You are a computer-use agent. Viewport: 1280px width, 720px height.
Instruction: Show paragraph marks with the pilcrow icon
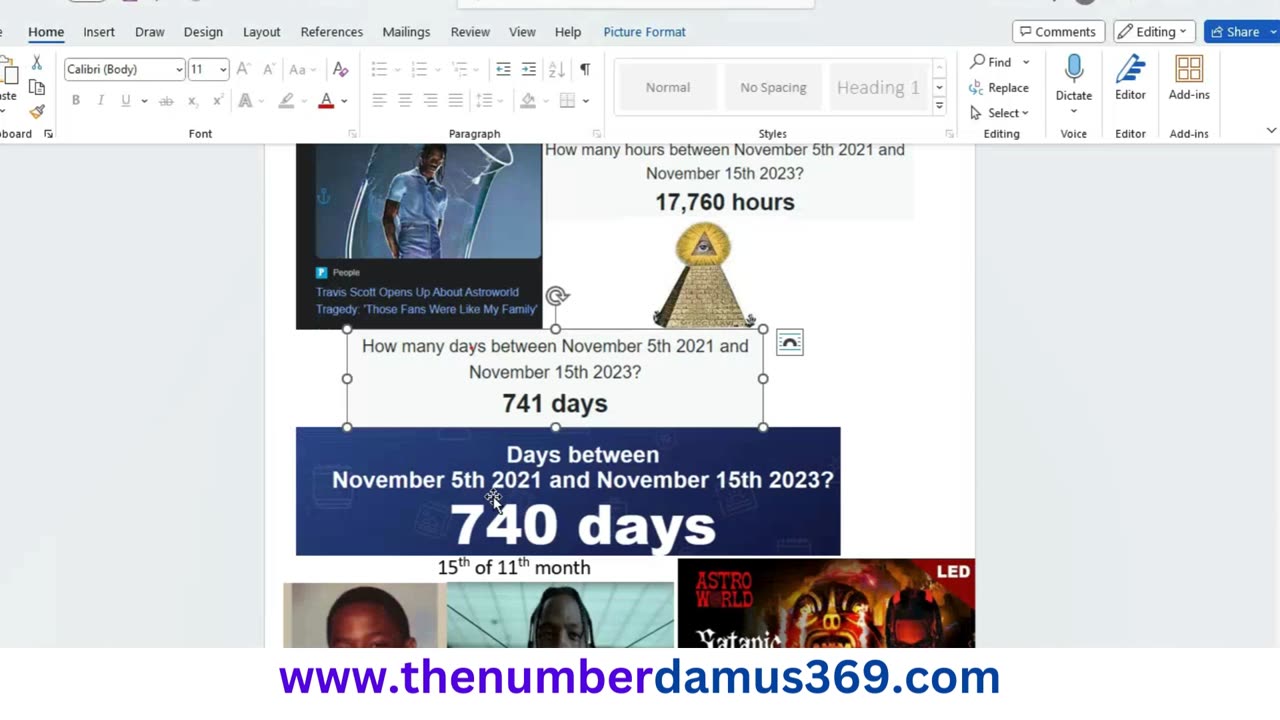pos(585,69)
